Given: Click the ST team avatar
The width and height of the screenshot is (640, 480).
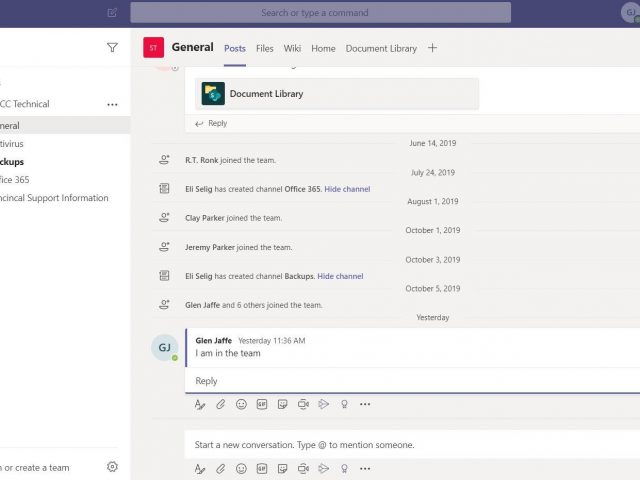Looking at the screenshot, I should (153, 48).
